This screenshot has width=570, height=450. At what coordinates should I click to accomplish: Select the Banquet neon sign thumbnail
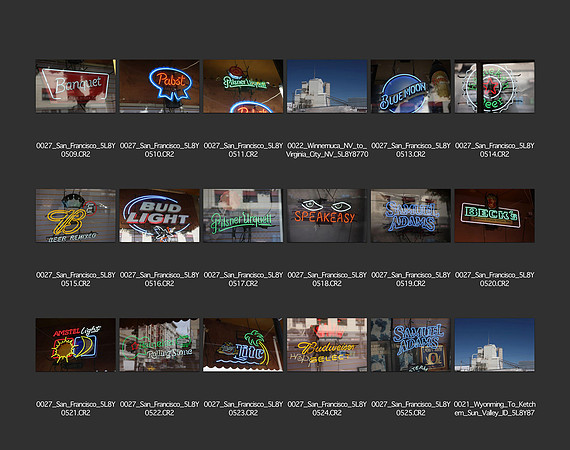pyautogui.click(x=76, y=87)
